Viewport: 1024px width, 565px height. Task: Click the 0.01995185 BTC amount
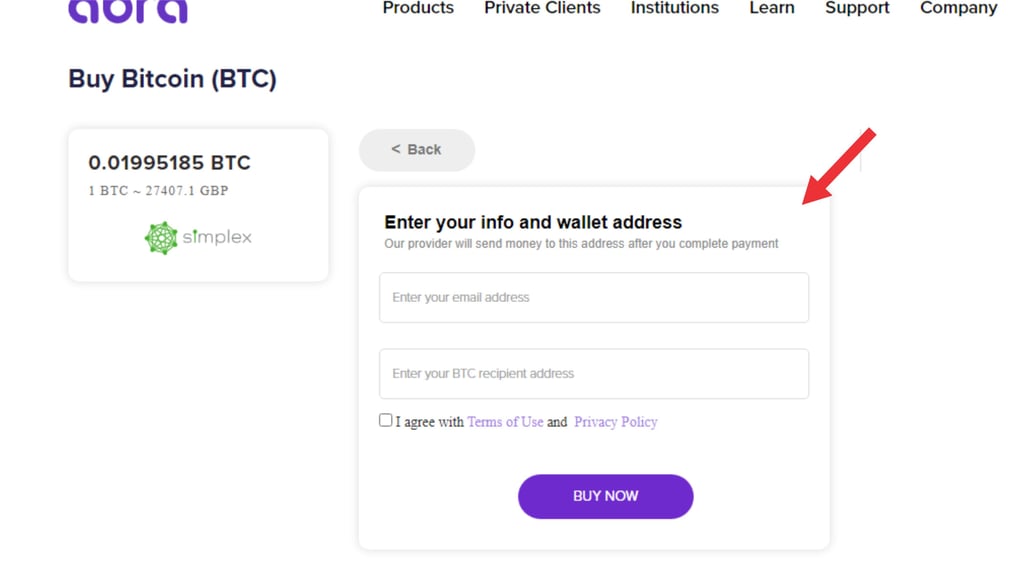click(x=169, y=163)
